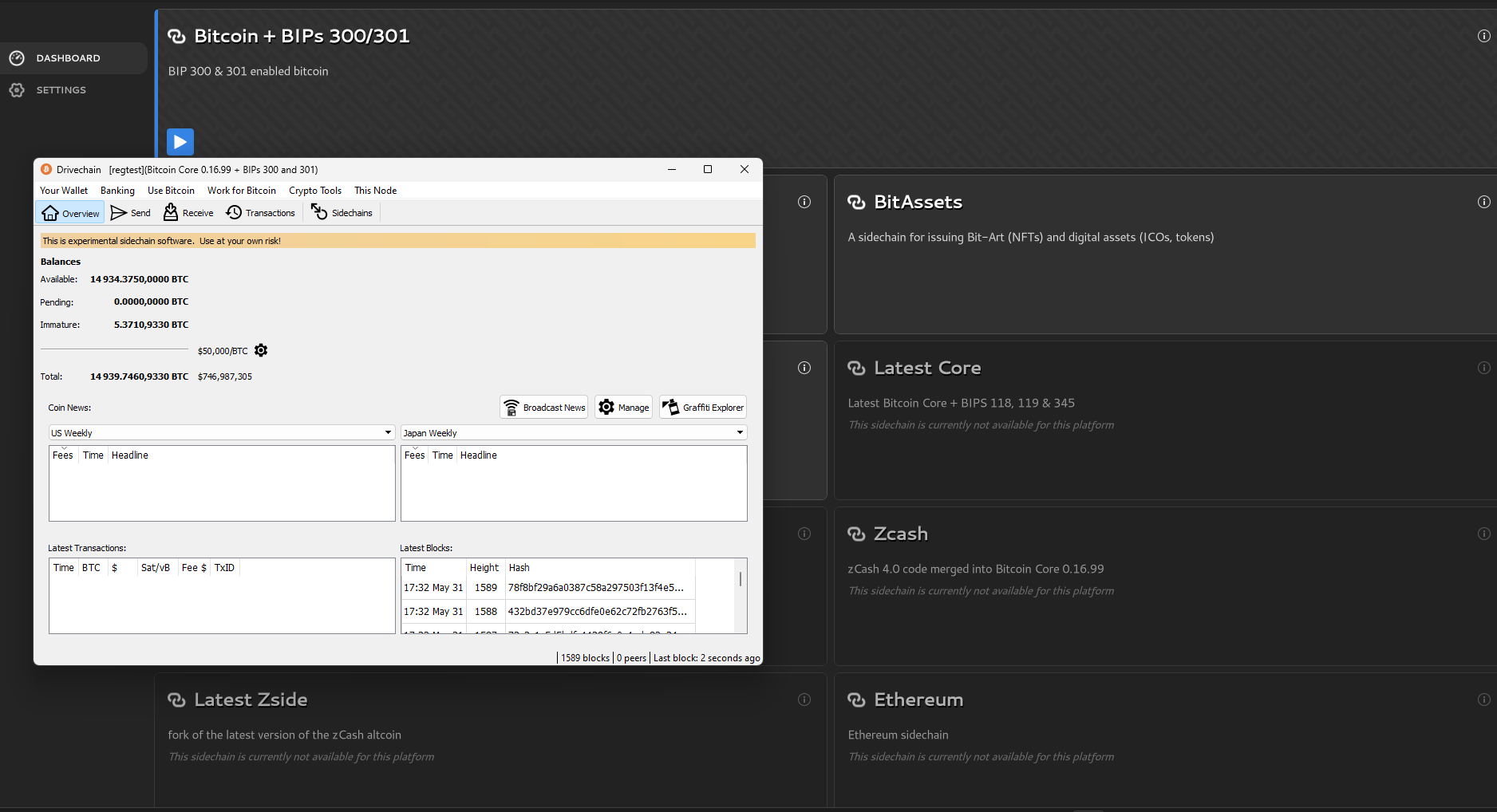The height and width of the screenshot is (812, 1497).
Task: Click the blue play button for Bitcoin node
Action: (x=180, y=142)
